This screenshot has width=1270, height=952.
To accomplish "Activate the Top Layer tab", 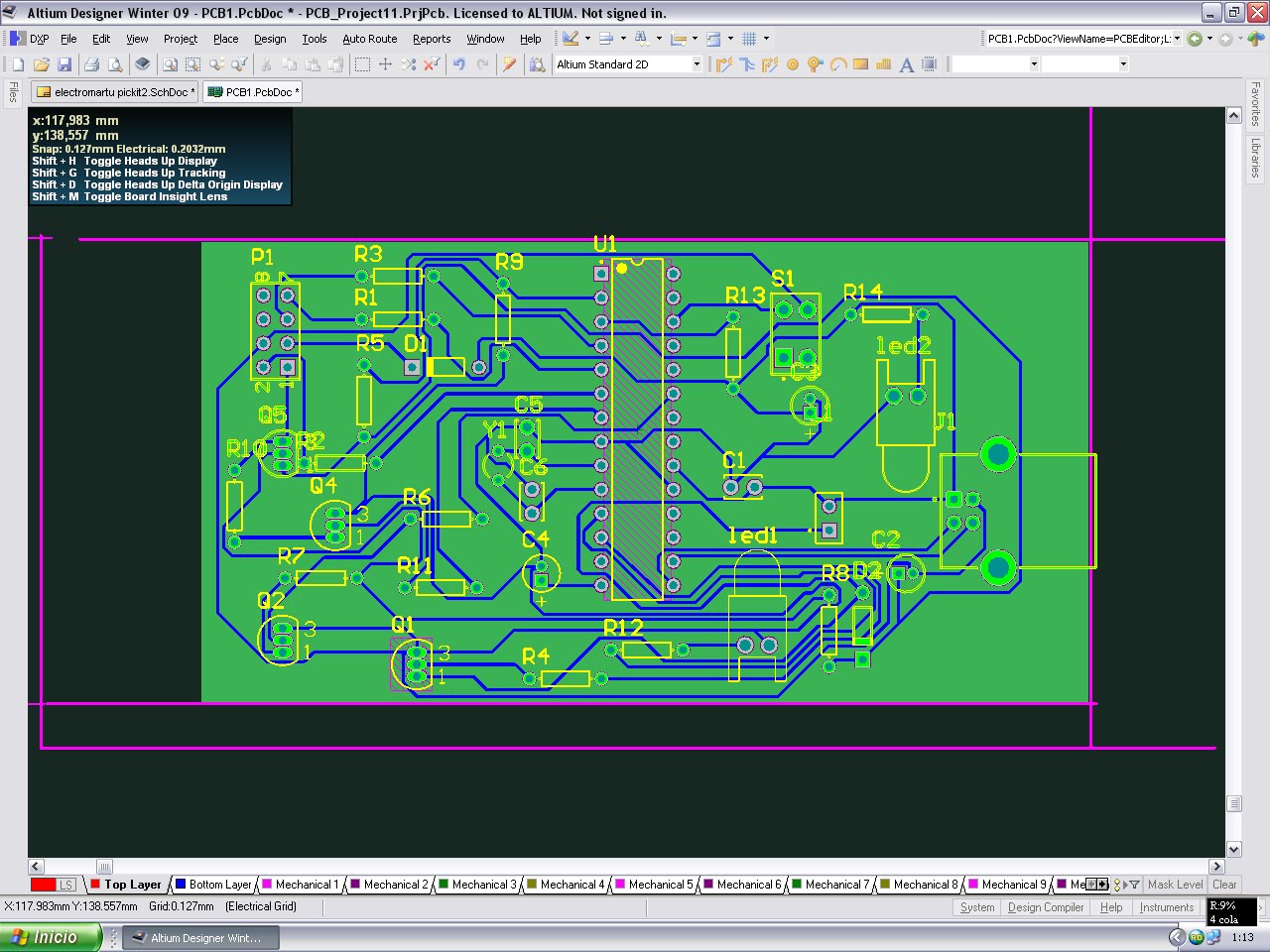I will pyautogui.click(x=126, y=885).
